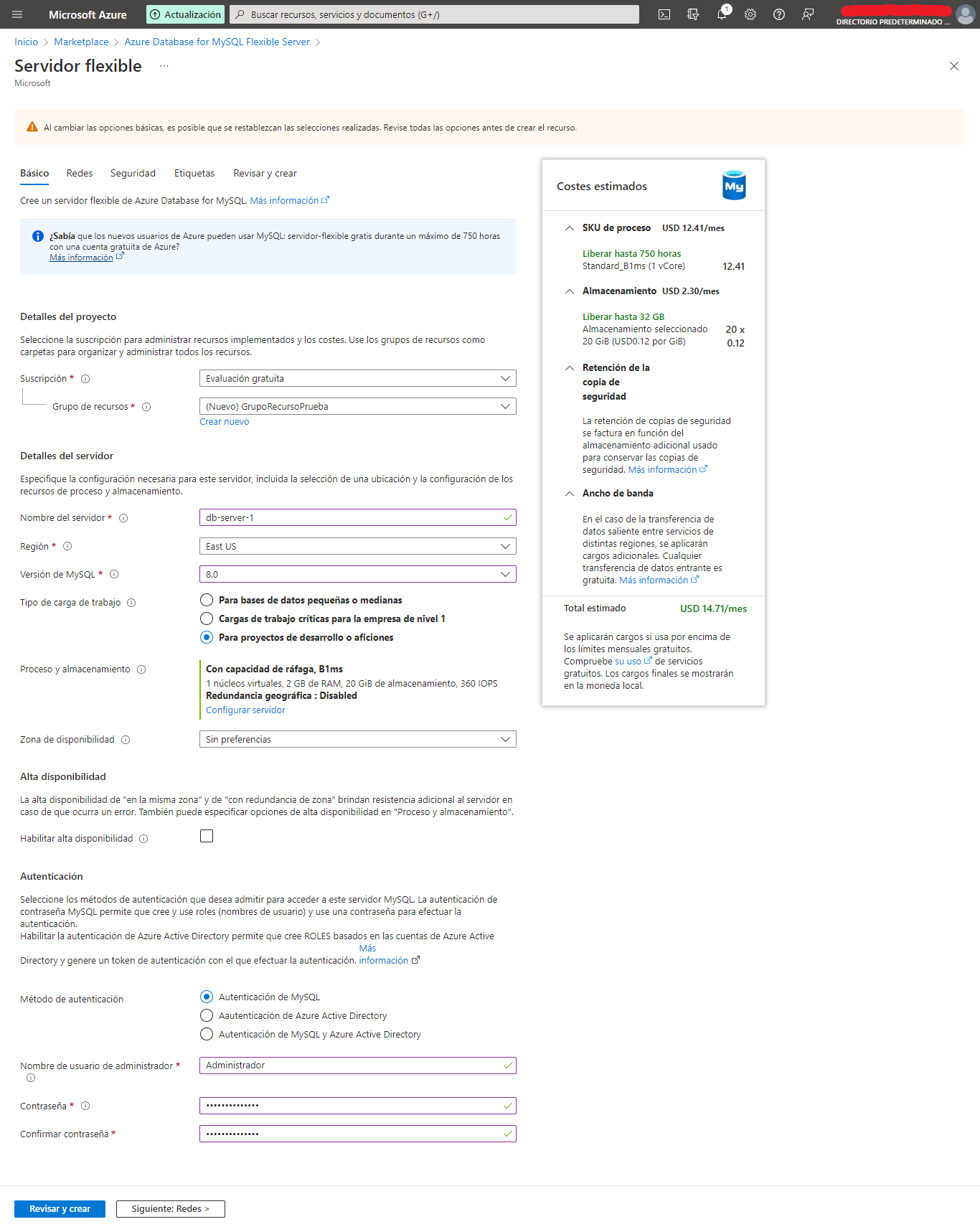Click Siguiente: Redes button
Viewport: 980px width, 1232px height.
(171, 1209)
